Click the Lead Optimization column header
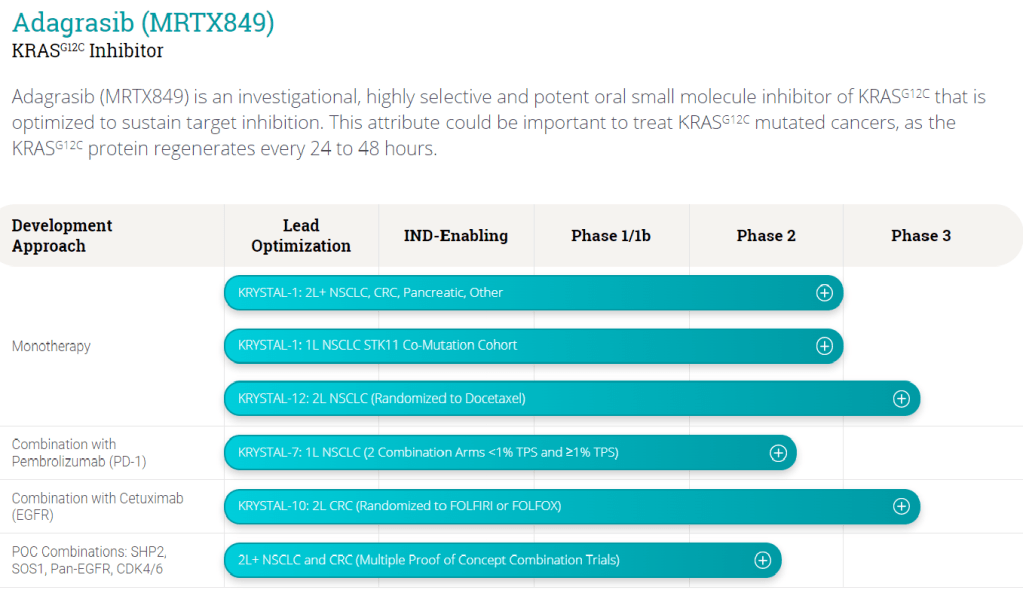The width and height of the screenshot is (1023, 590). pyautogui.click(x=301, y=236)
